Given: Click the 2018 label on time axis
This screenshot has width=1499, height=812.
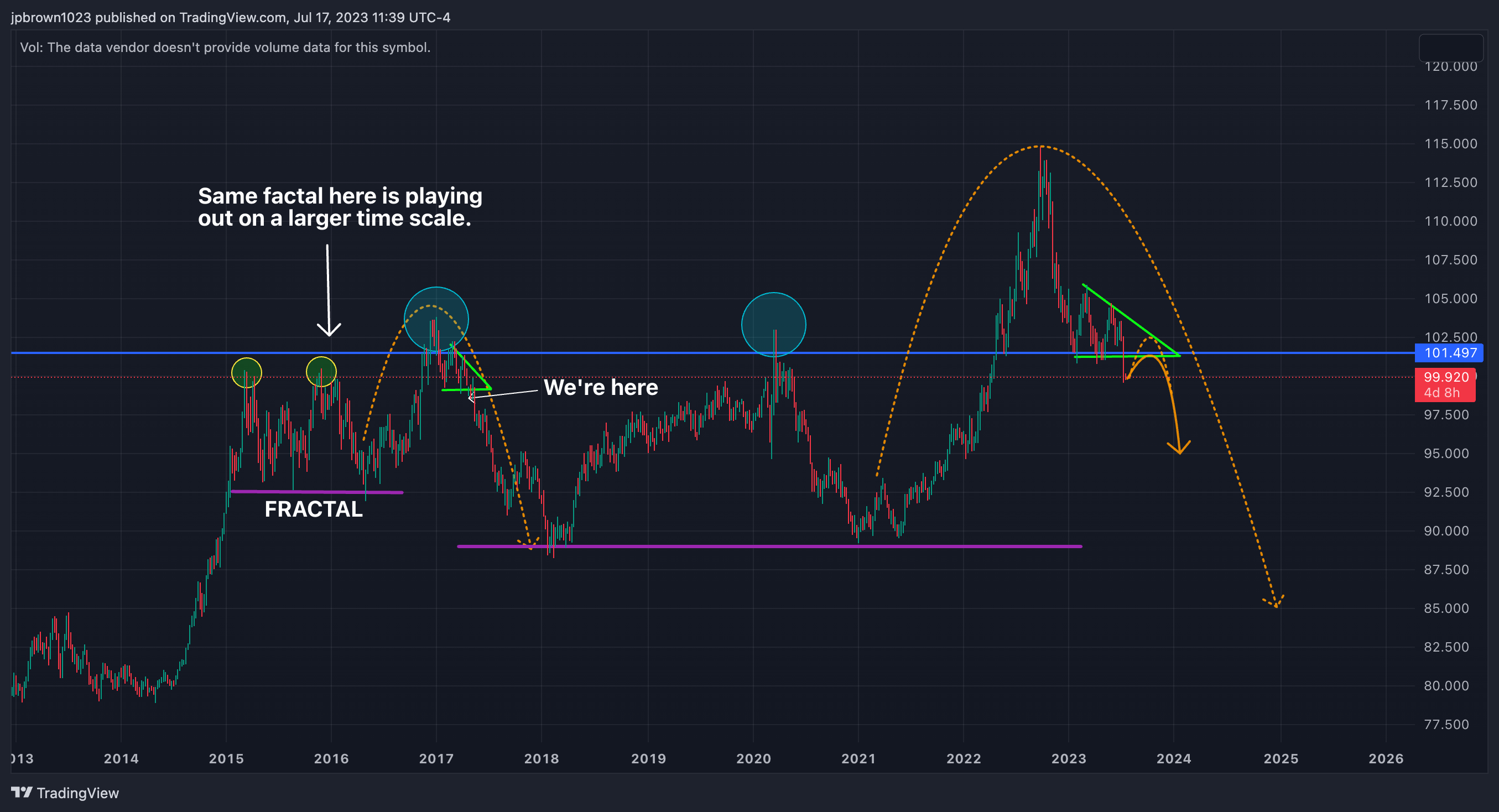Looking at the screenshot, I should point(541,758).
